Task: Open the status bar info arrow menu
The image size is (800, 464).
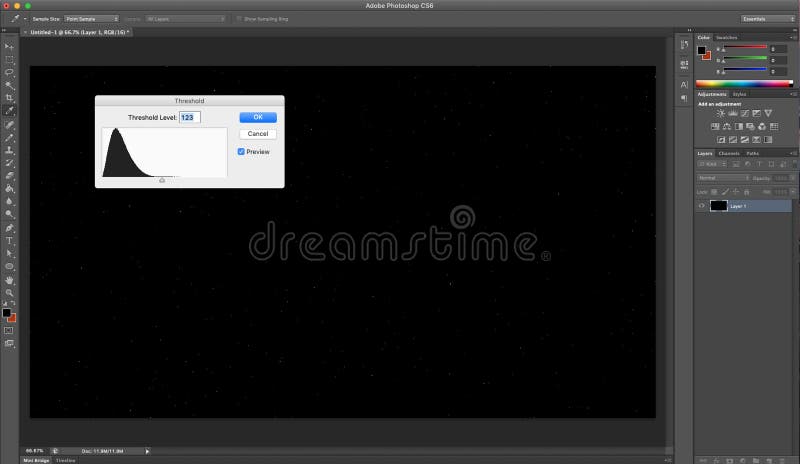Action: [x=147, y=451]
